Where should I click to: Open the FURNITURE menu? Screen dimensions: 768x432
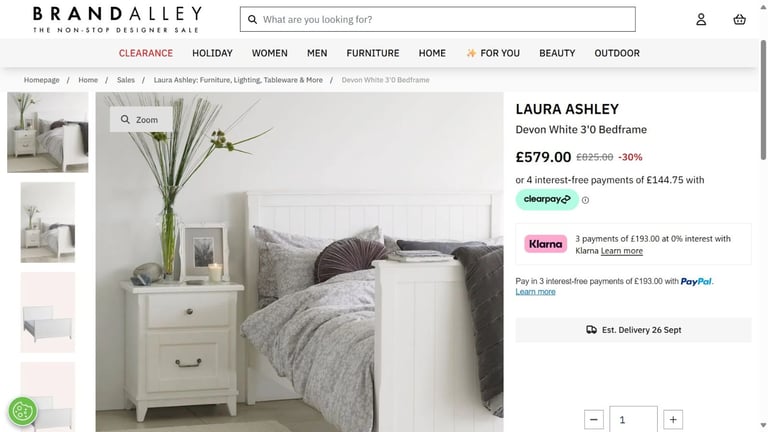click(373, 53)
